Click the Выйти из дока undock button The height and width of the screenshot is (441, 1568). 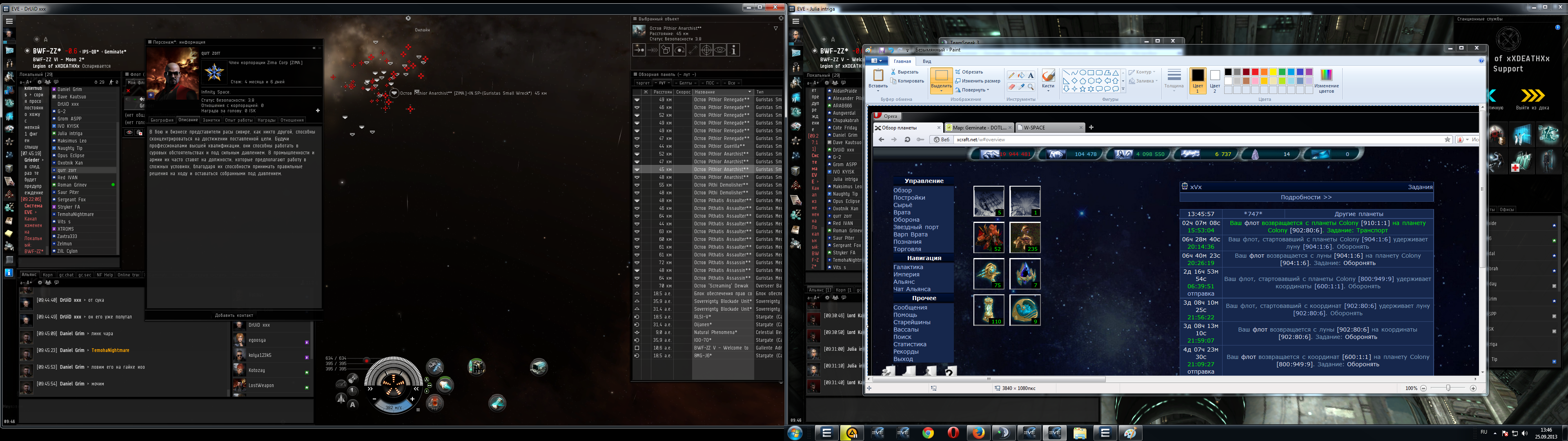click(1533, 98)
